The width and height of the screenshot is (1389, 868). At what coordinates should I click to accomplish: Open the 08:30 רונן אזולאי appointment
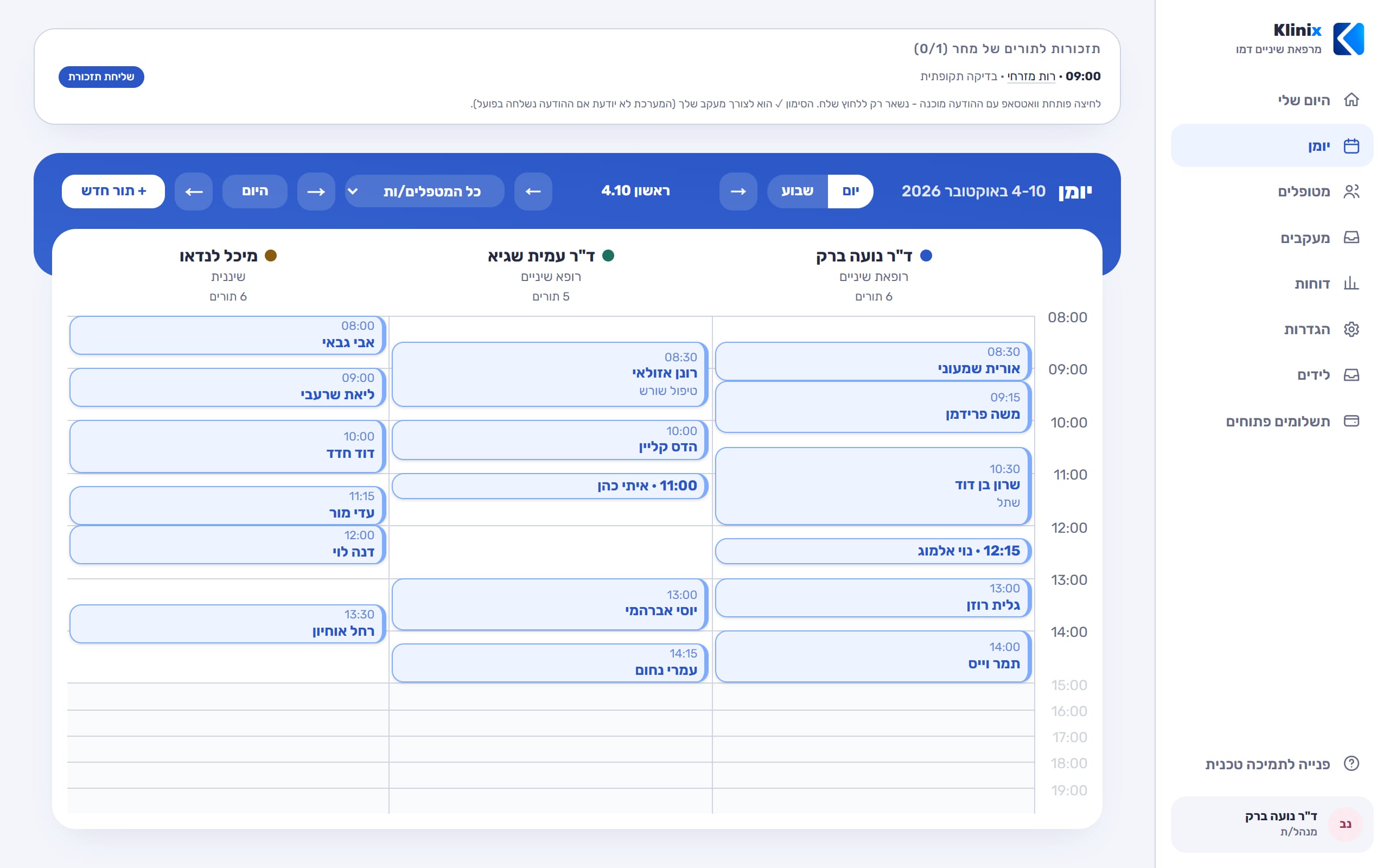pyautogui.click(x=550, y=374)
